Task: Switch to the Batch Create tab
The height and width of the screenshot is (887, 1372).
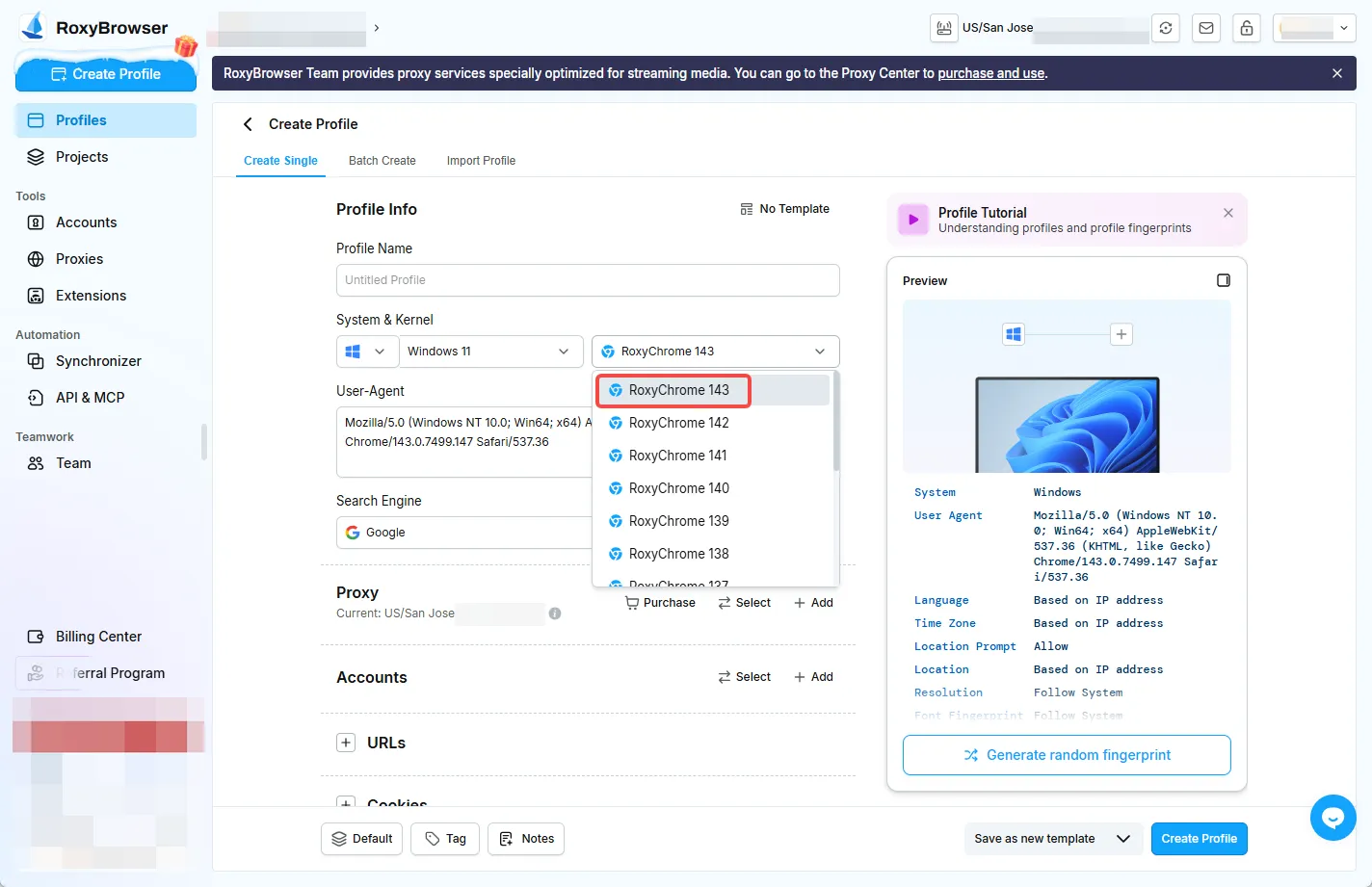Action: point(382,161)
